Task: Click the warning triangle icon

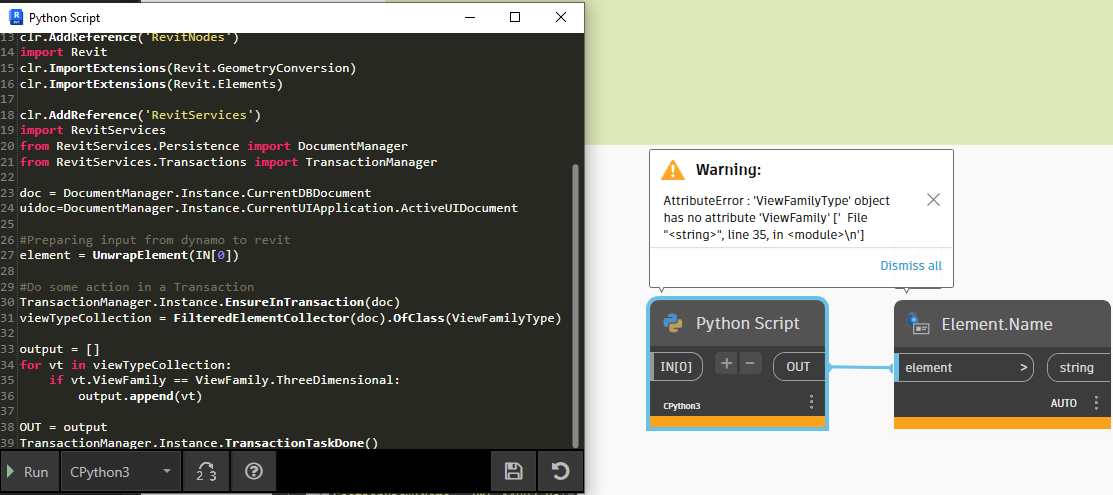Action: point(672,170)
